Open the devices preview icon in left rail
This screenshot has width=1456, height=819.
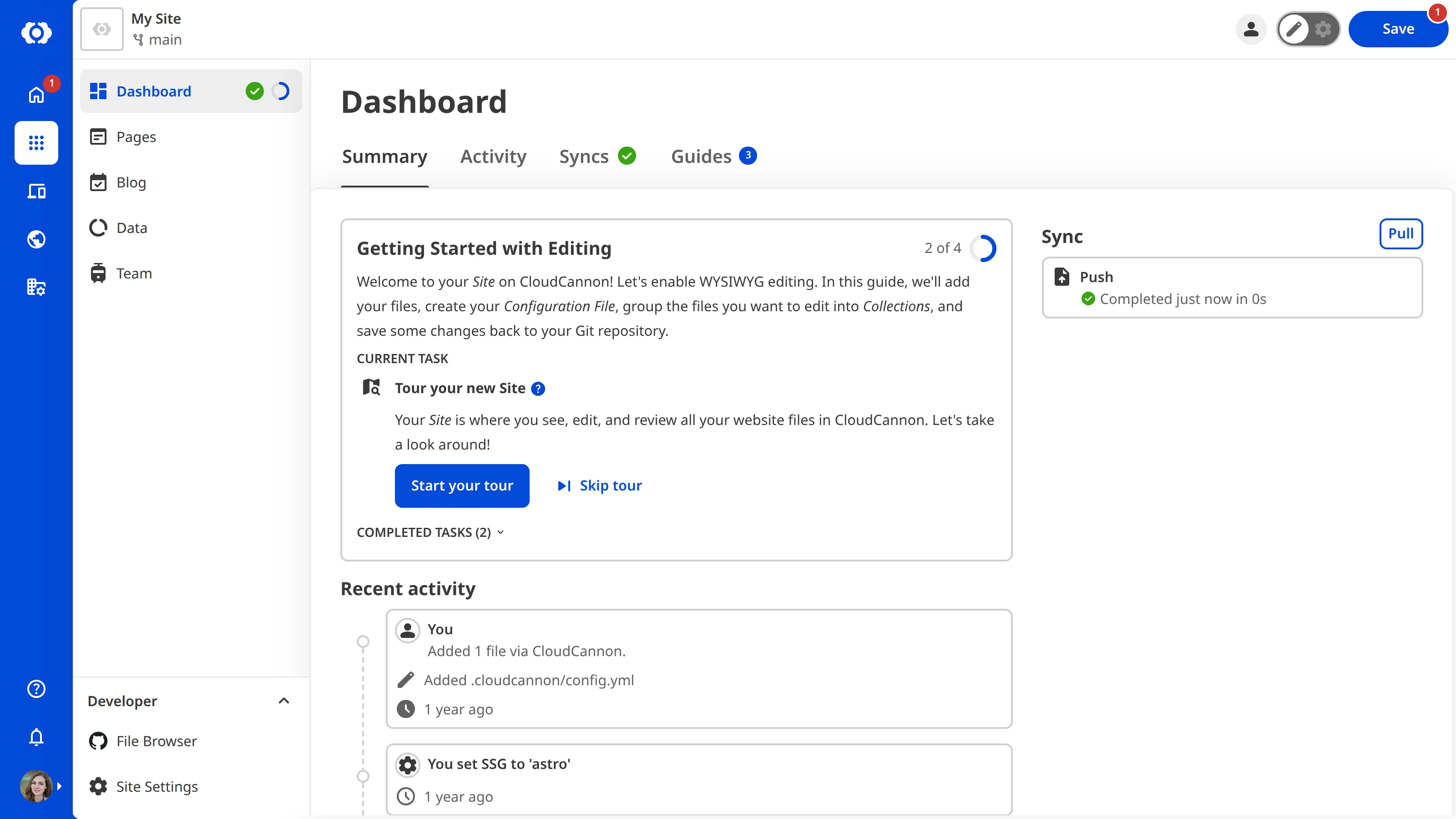tap(36, 192)
